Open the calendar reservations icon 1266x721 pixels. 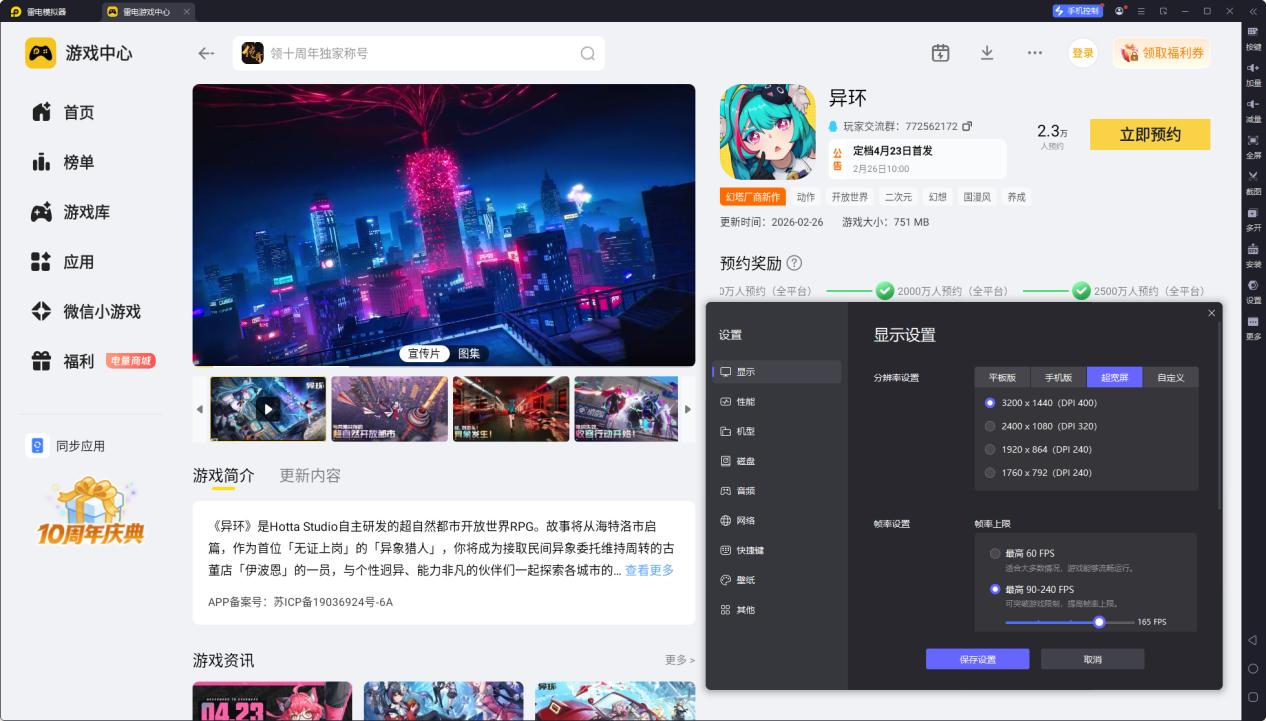(940, 53)
